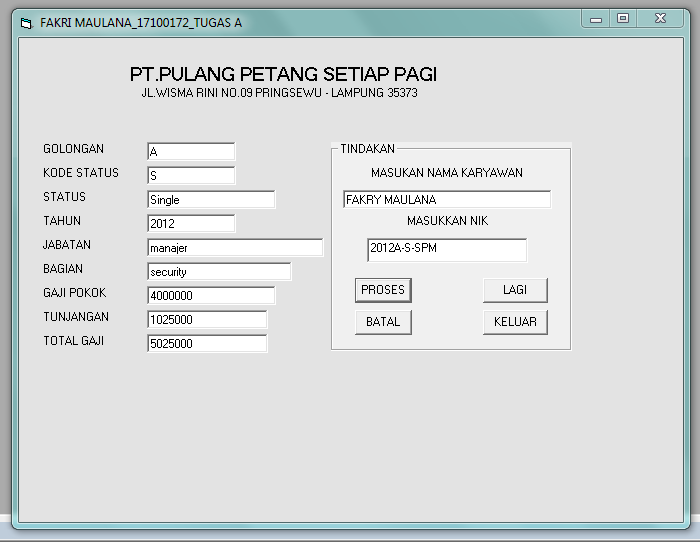Click the LAGI button
Viewport: 700px width, 542px height.
(515, 290)
